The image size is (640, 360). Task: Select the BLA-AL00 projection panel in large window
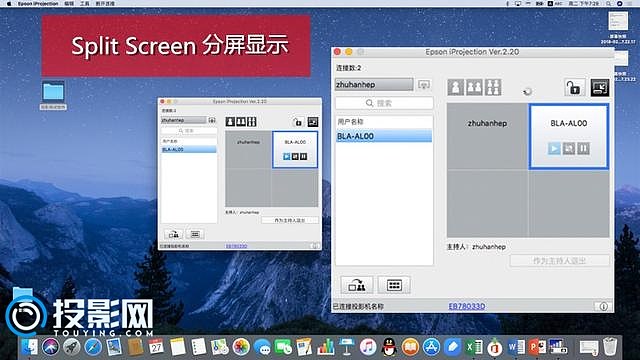coord(569,136)
